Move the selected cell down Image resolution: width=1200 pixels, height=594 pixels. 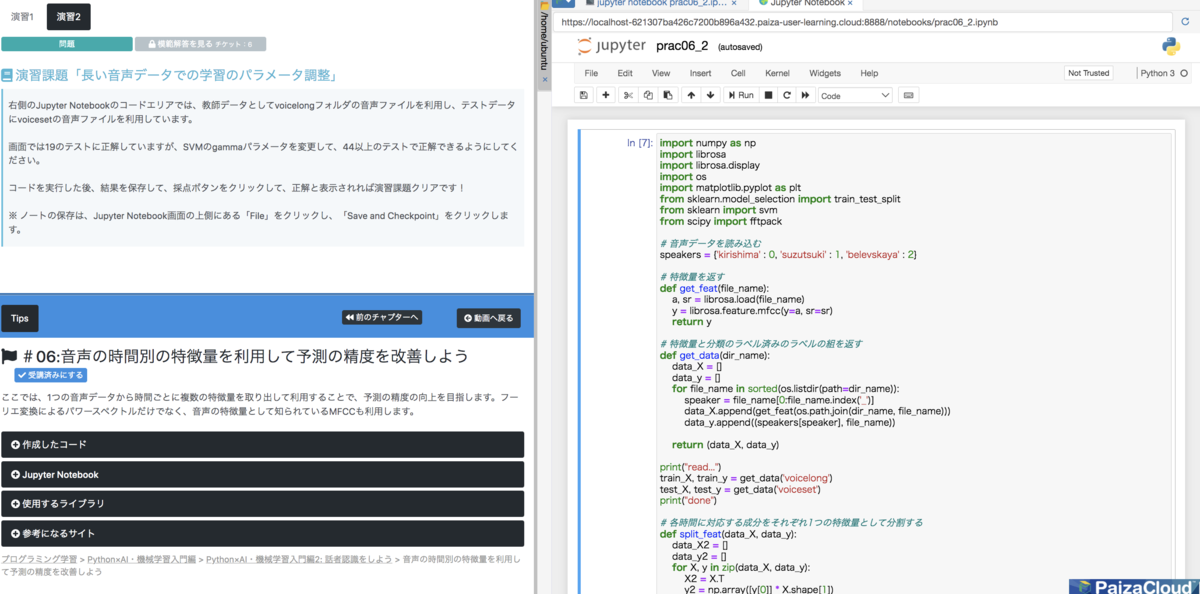710,95
